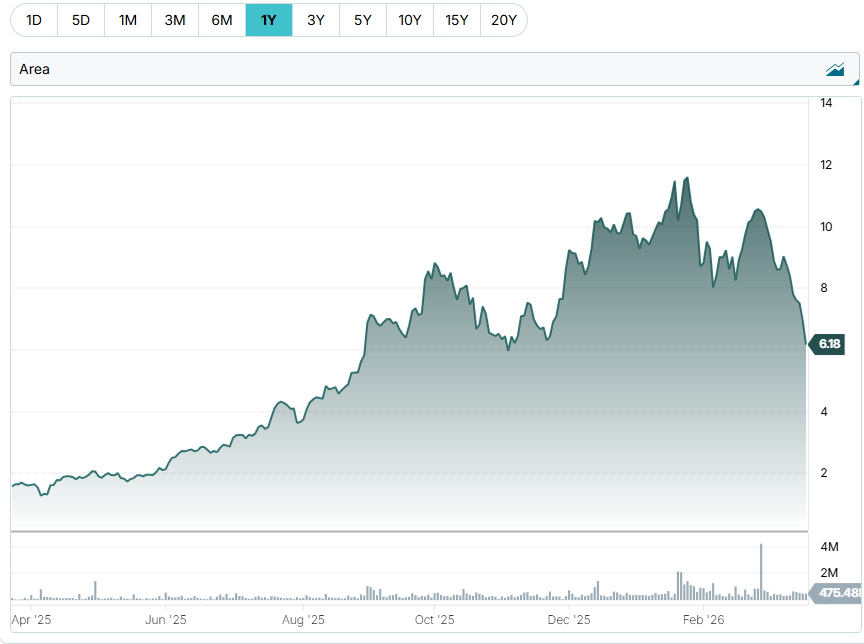Click the 2M volume axis value
This screenshot has width=864, height=644.
[829, 573]
